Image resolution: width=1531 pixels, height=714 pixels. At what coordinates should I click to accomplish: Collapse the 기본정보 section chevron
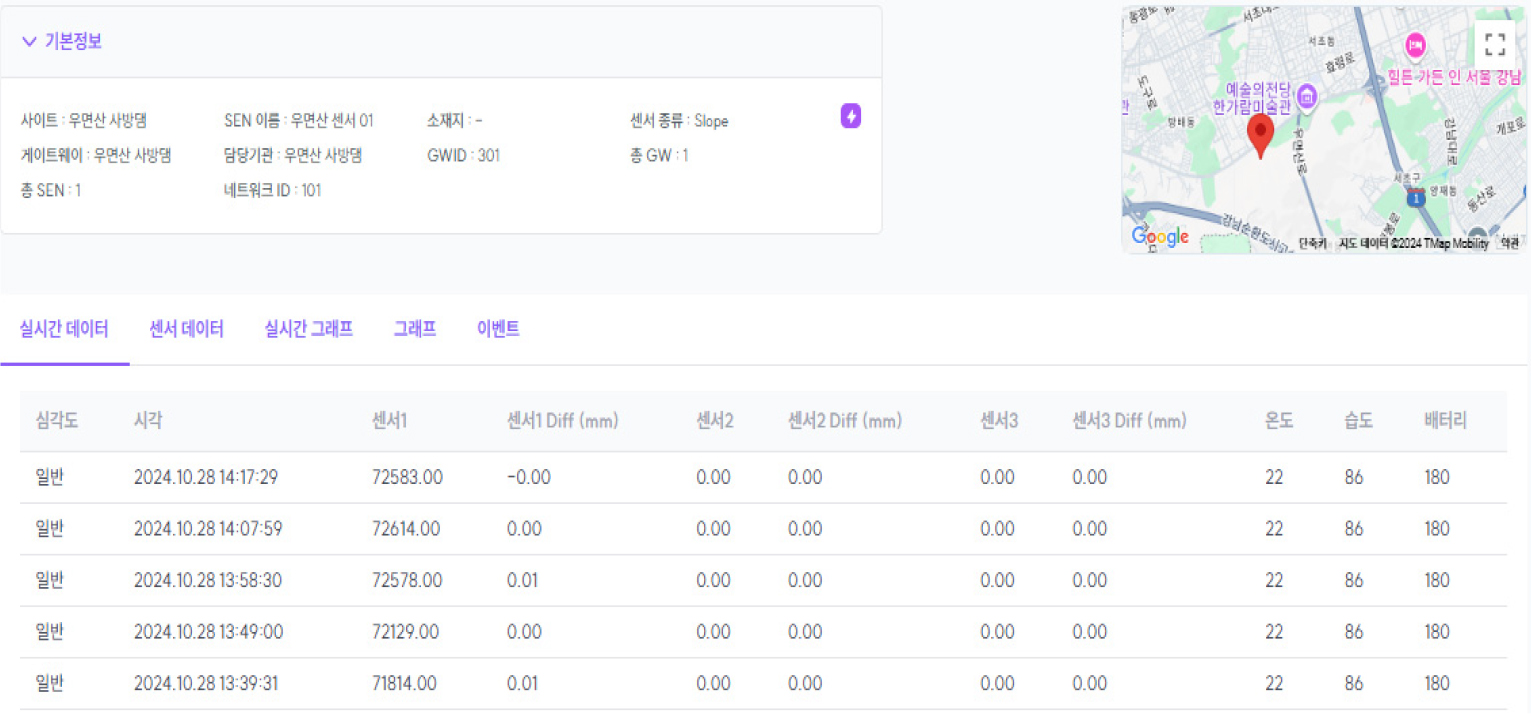[29, 42]
